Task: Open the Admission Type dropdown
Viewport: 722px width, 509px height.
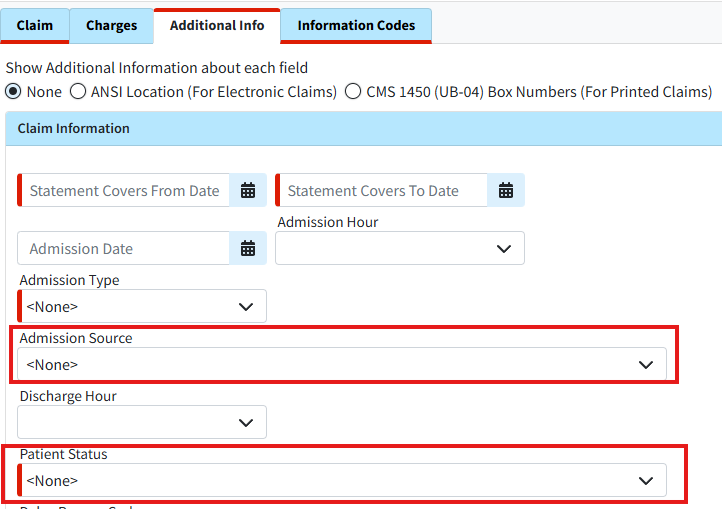Action: click(143, 307)
